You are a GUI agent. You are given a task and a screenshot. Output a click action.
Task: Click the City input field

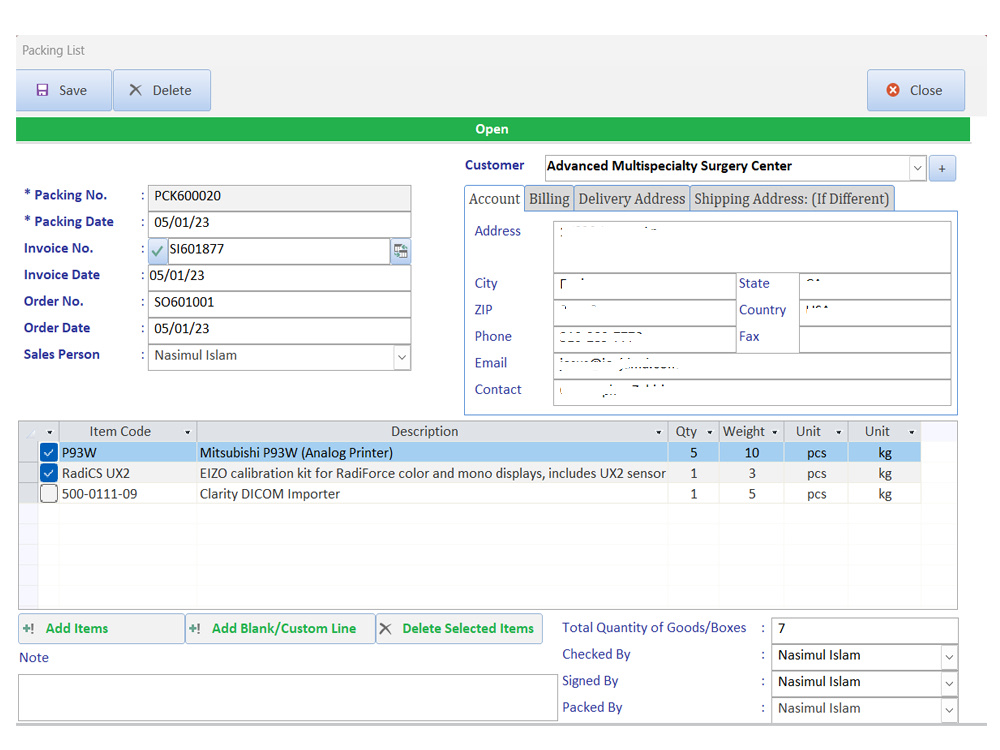[644, 286]
